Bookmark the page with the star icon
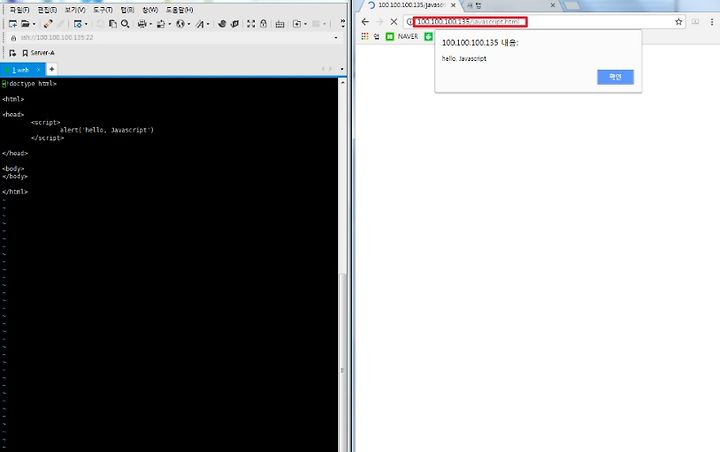The width and height of the screenshot is (720, 452). click(x=679, y=22)
